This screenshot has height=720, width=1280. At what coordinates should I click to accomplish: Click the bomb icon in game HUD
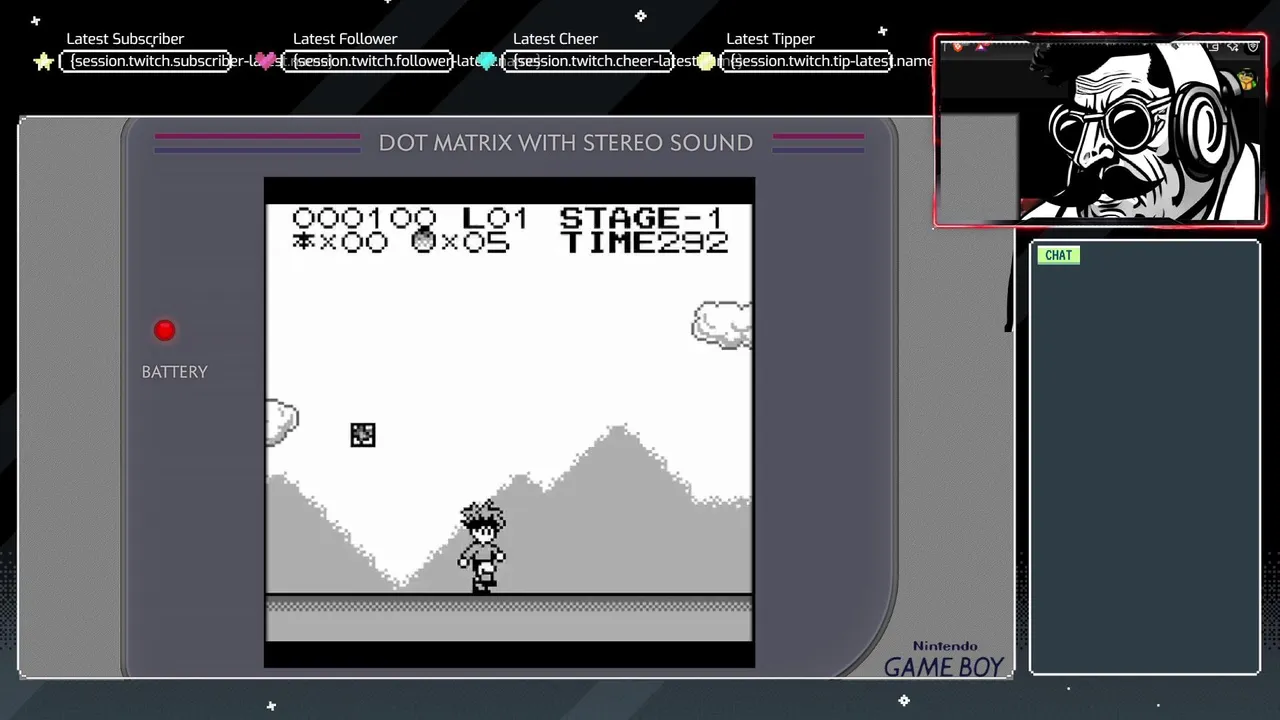[x=424, y=240]
